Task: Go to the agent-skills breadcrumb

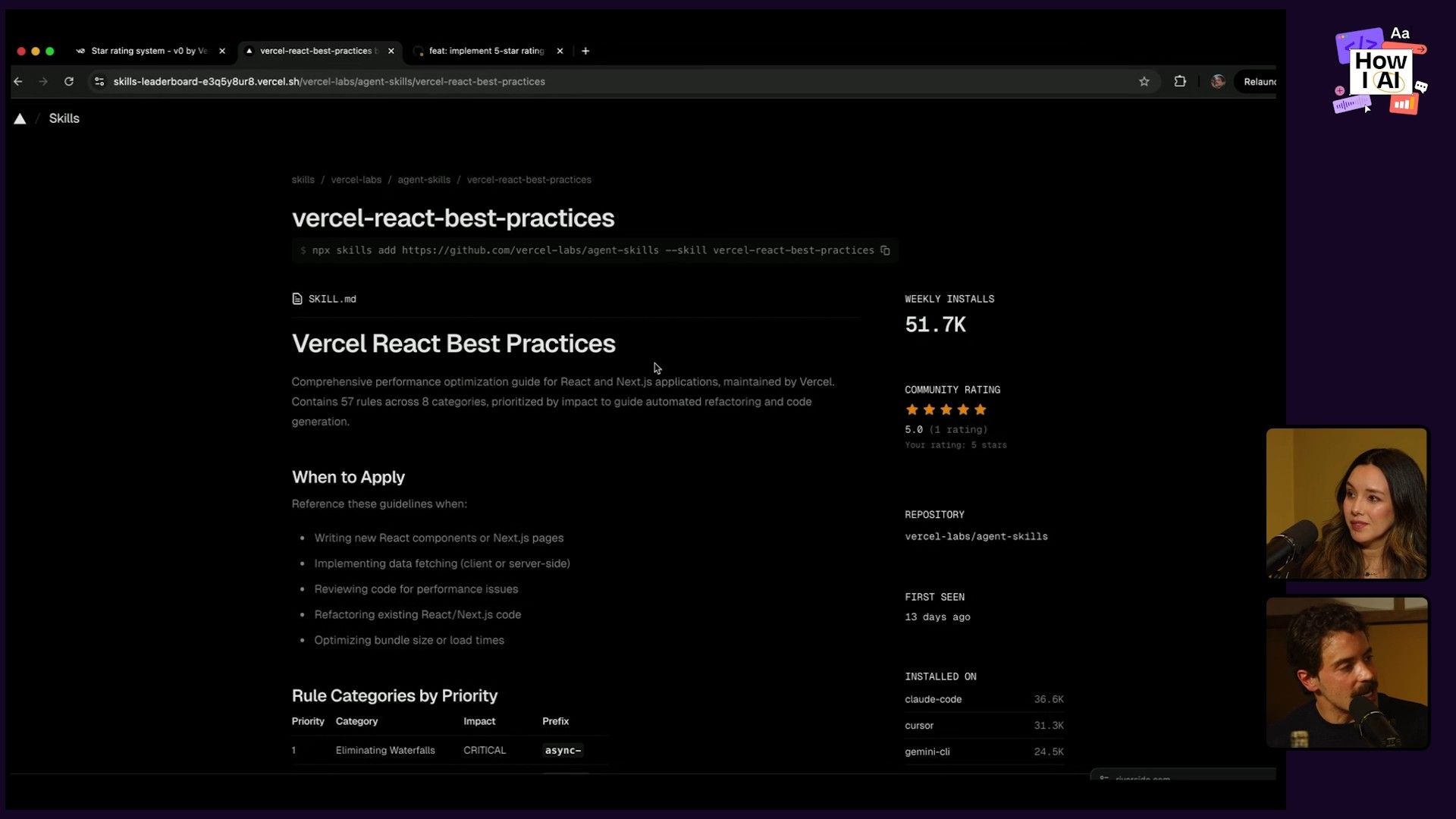Action: [x=424, y=180]
